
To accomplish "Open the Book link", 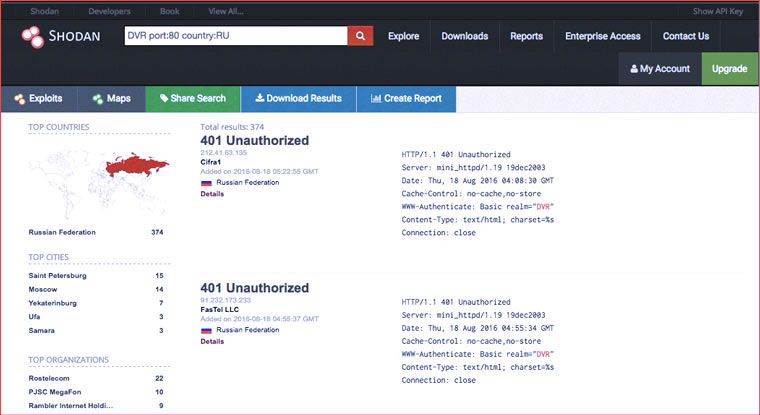I will pyautogui.click(x=170, y=11).
